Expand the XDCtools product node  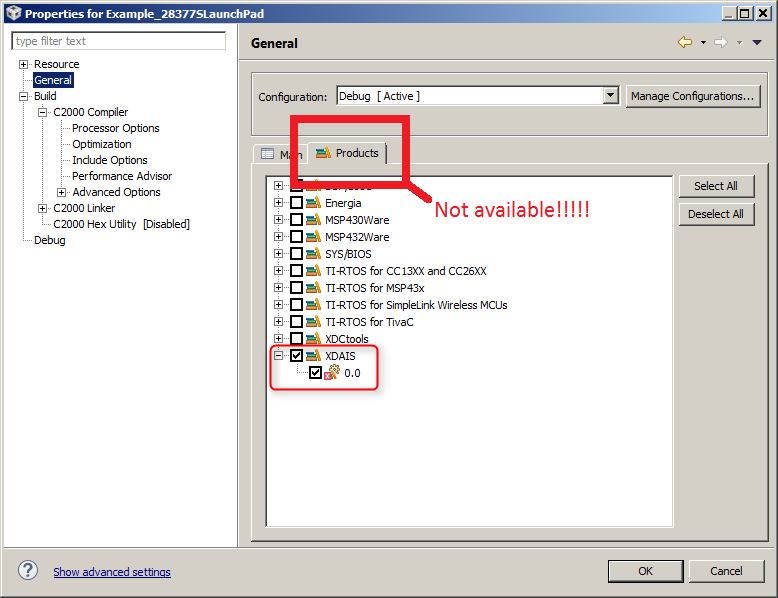[278, 338]
